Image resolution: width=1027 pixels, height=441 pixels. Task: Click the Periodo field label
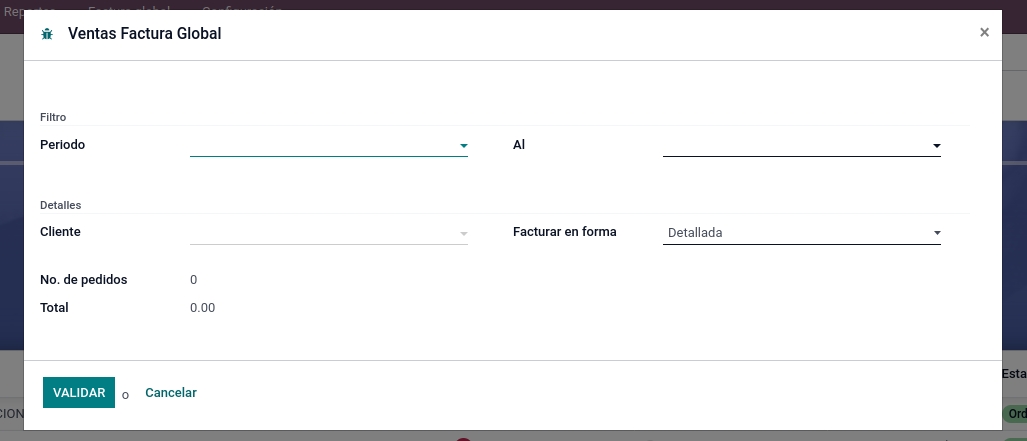(x=63, y=145)
